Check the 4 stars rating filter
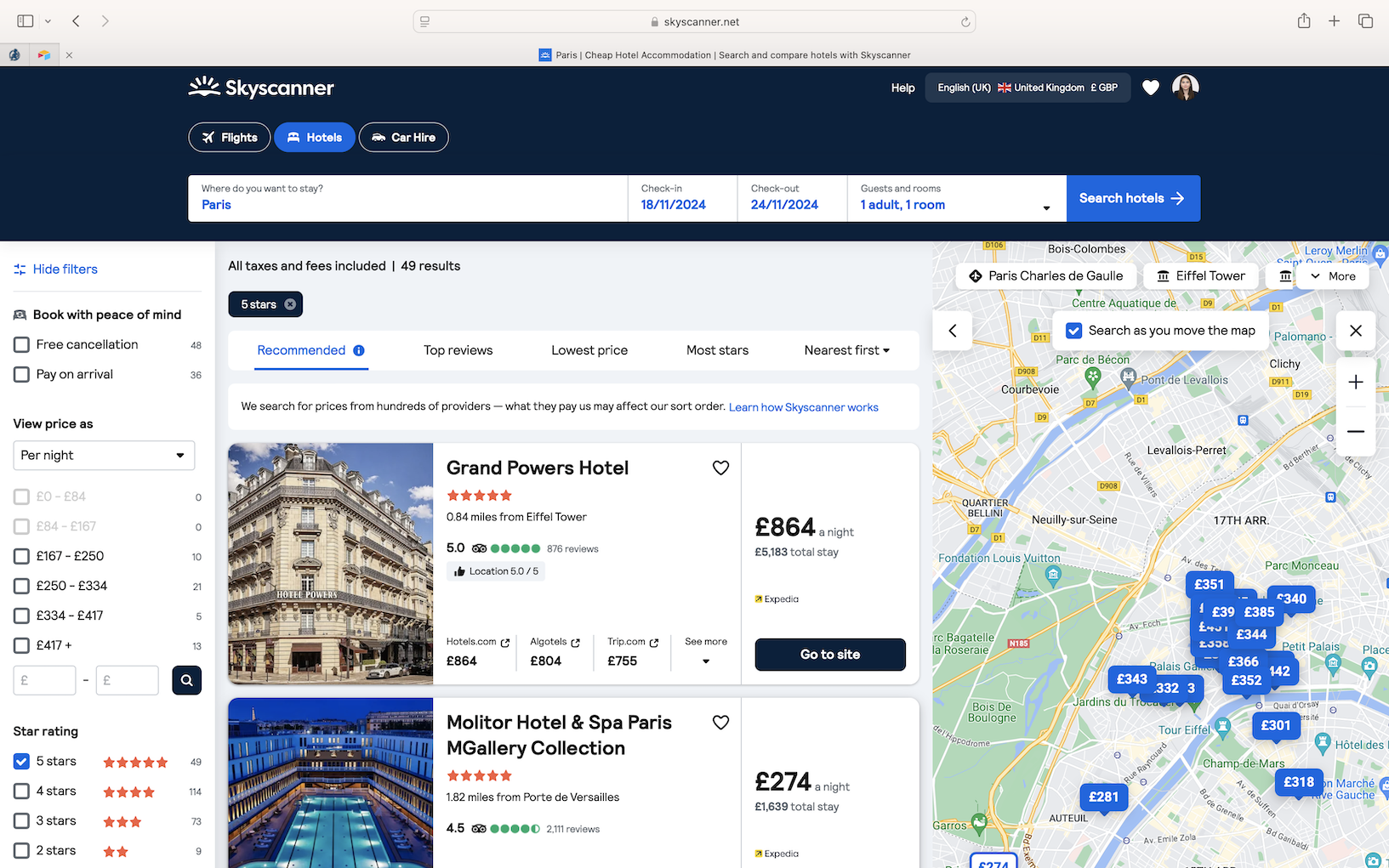This screenshot has width=1389, height=868. click(21, 791)
